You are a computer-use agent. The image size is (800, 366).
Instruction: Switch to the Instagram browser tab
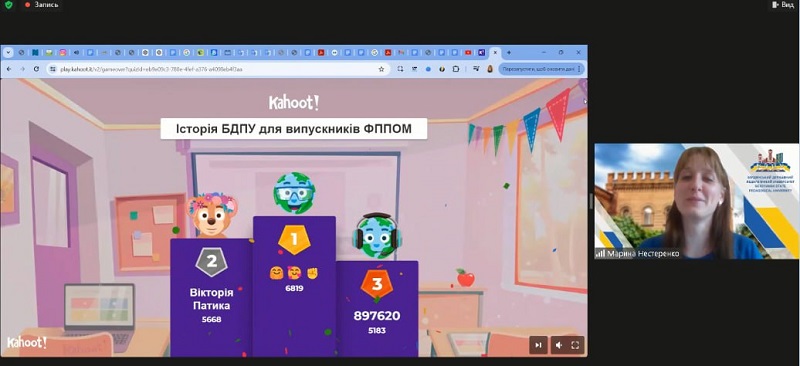point(63,52)
